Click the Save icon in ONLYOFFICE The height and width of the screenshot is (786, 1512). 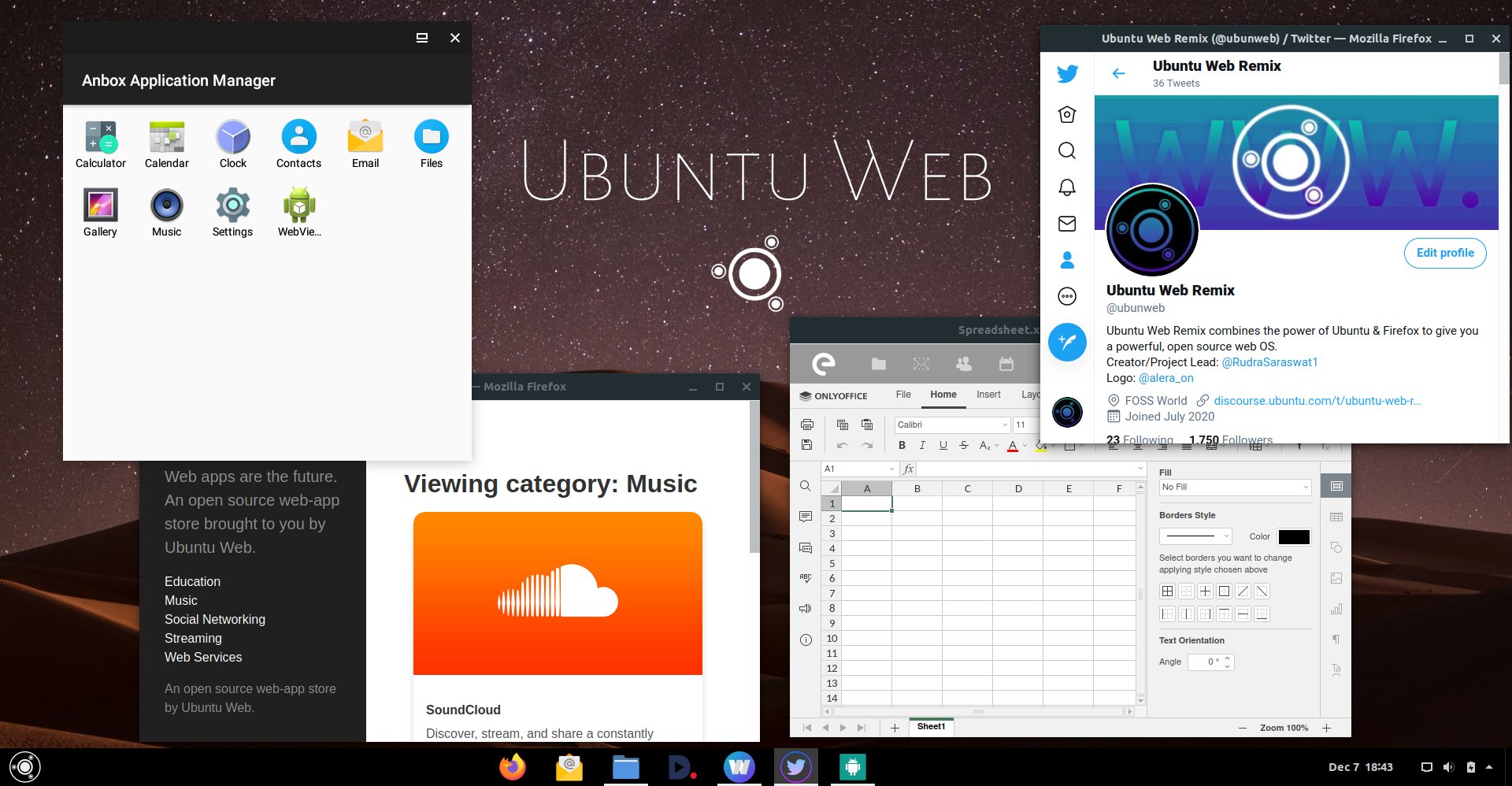(x=806, y=445)
